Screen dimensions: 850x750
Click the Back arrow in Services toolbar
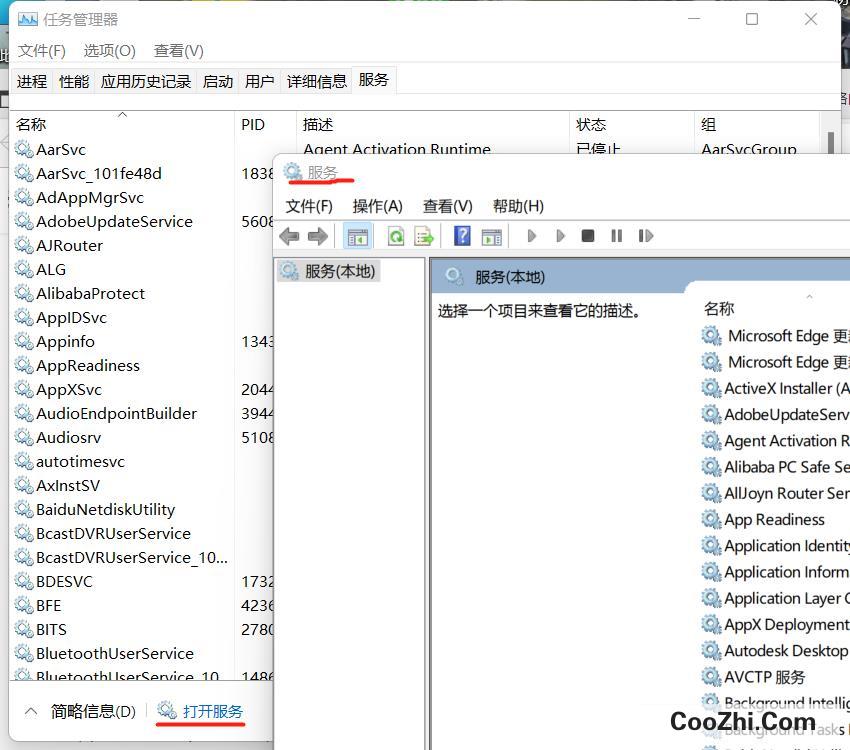[x=289, y=236]
